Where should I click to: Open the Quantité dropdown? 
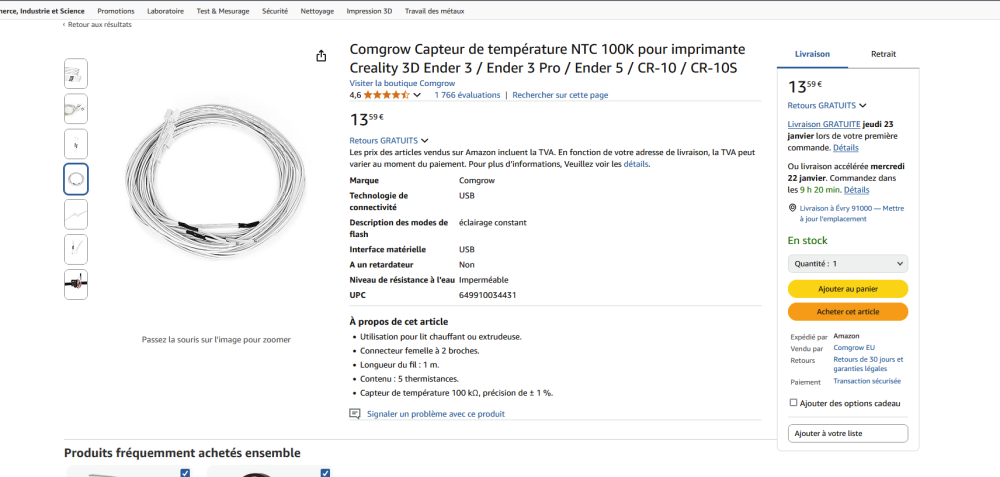[847, 263]
